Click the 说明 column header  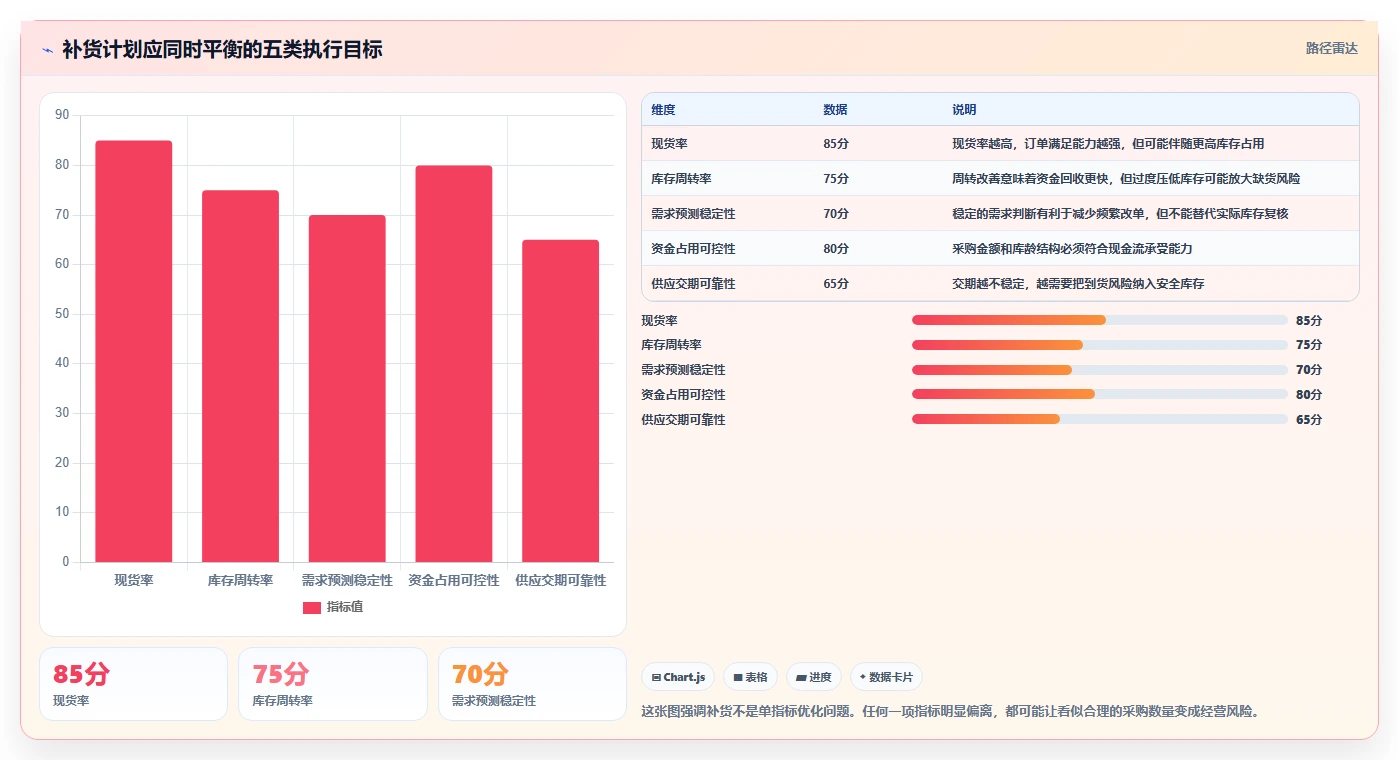tap(964, 110)
